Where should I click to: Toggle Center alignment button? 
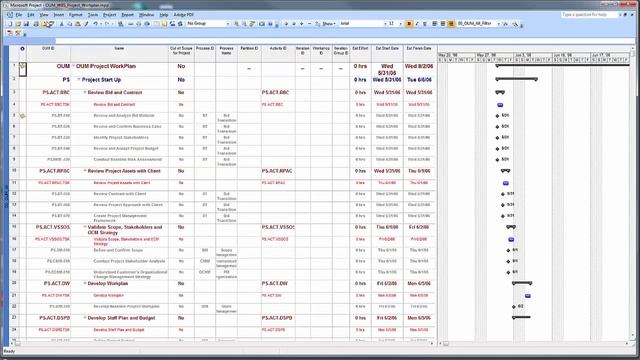point(443,24)
